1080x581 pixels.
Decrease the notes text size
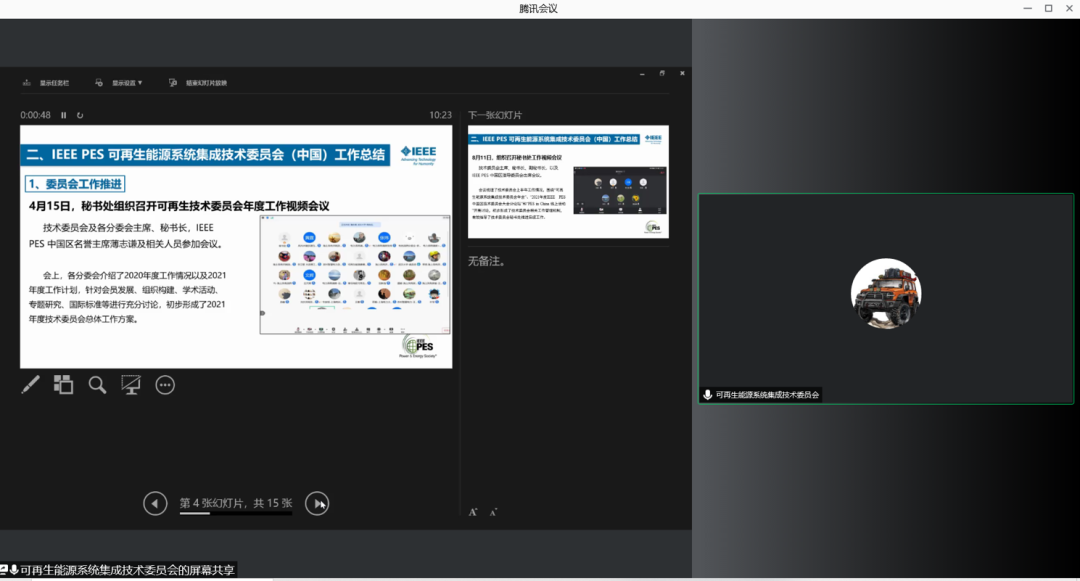click(493, 512)
